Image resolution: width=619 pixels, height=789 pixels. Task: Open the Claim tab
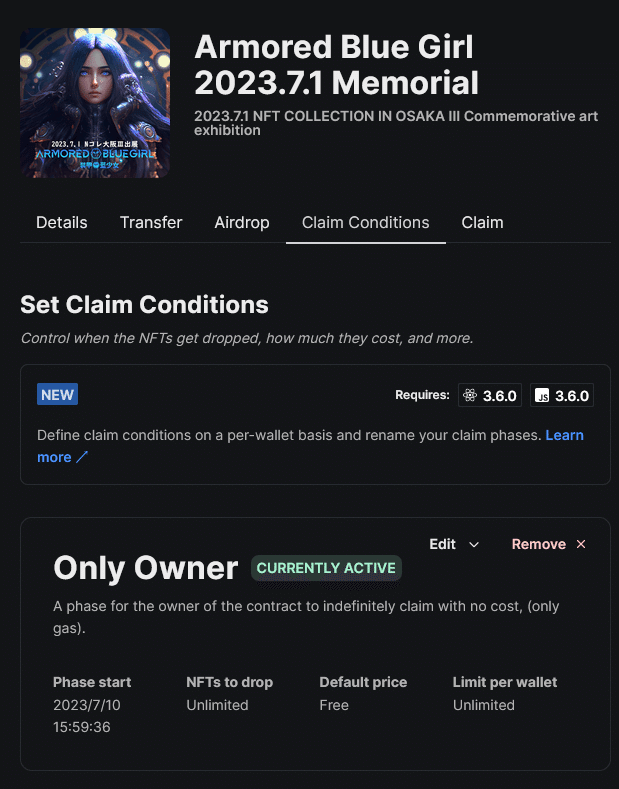[482, 222]
